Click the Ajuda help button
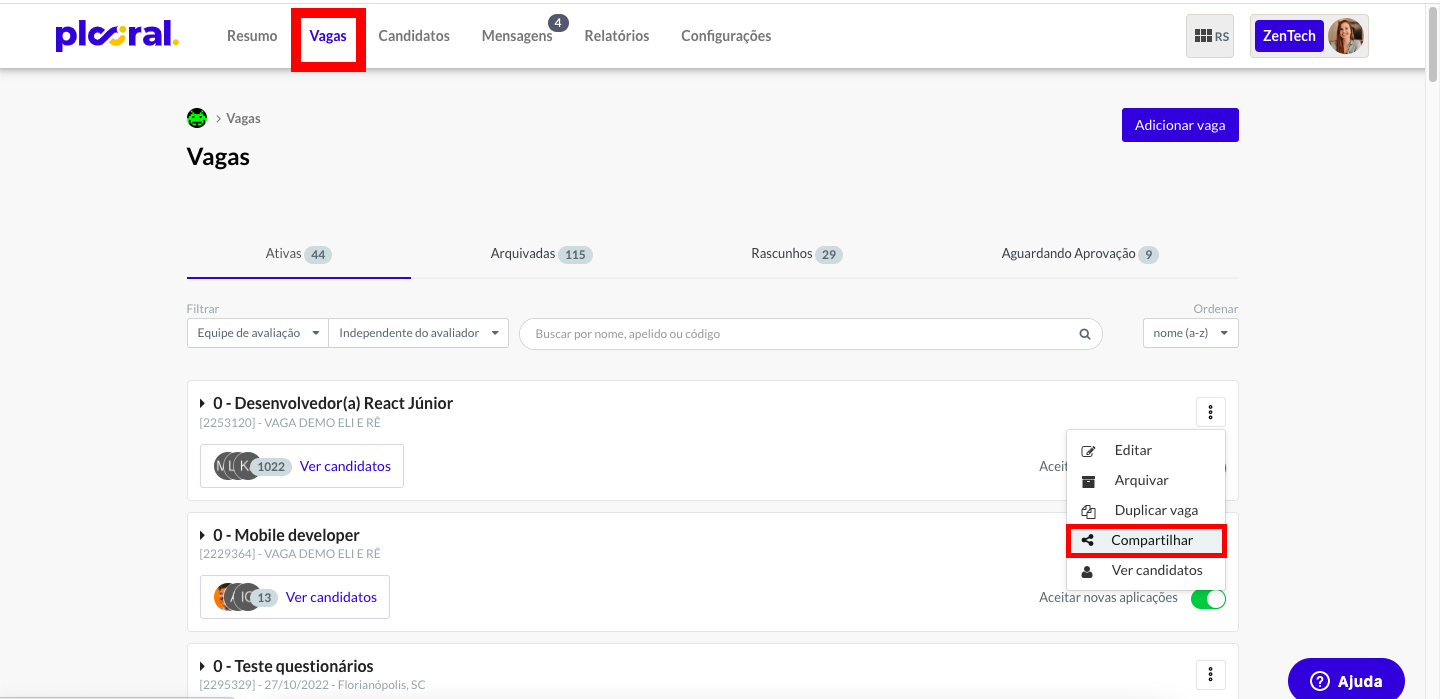1440x699 pixels. click(x=1346, y=681)
